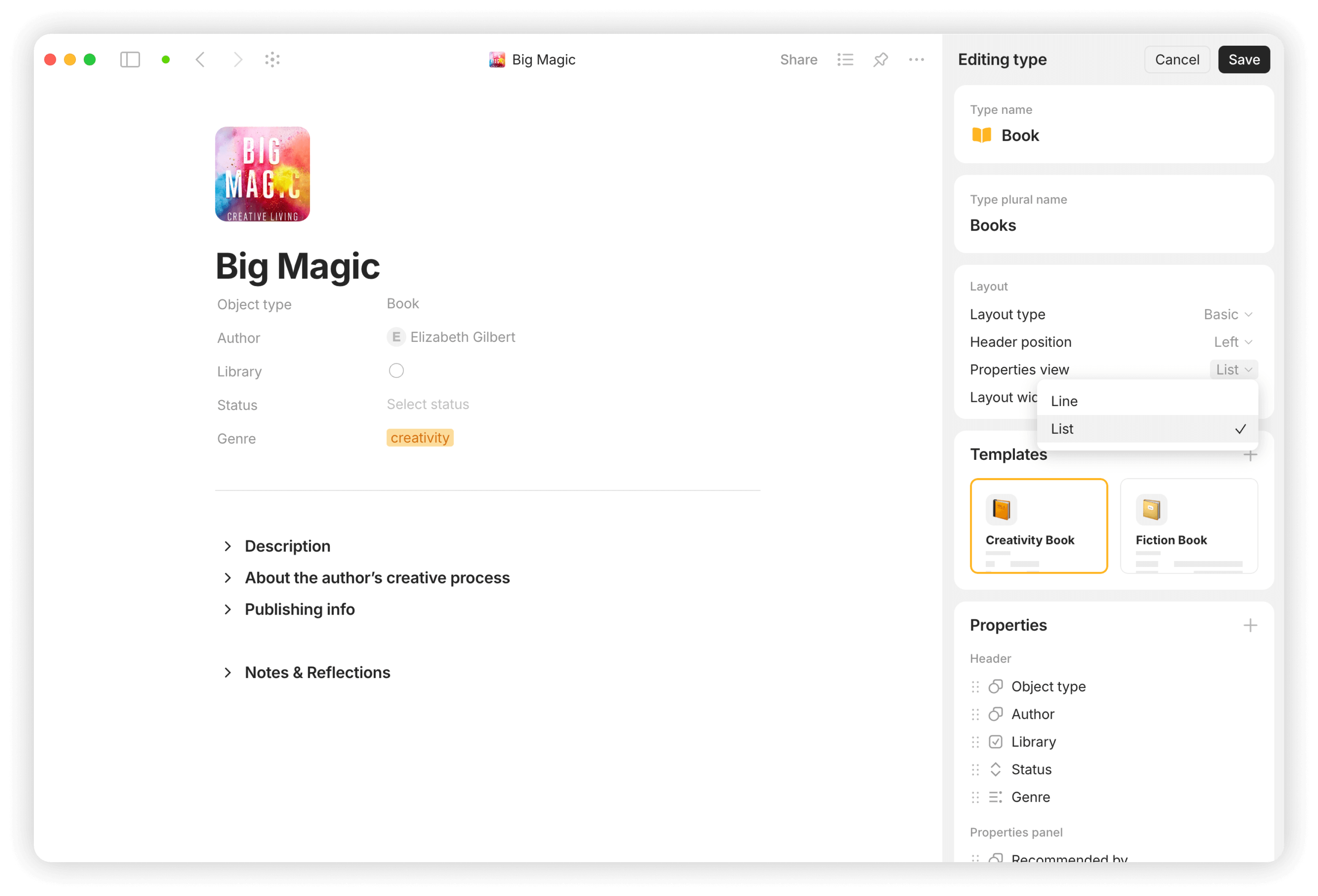Click the Templates section heading
This screenshot has width=1318, height=896.
pos(1008,454)
